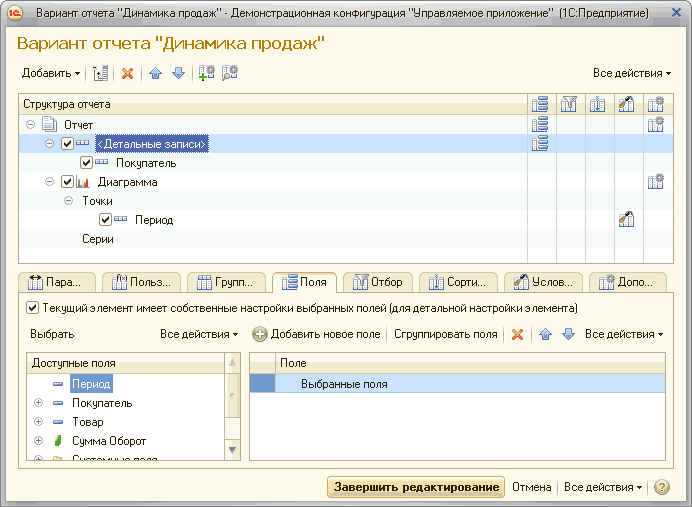Open the Сорти... tab

(460, 282)
